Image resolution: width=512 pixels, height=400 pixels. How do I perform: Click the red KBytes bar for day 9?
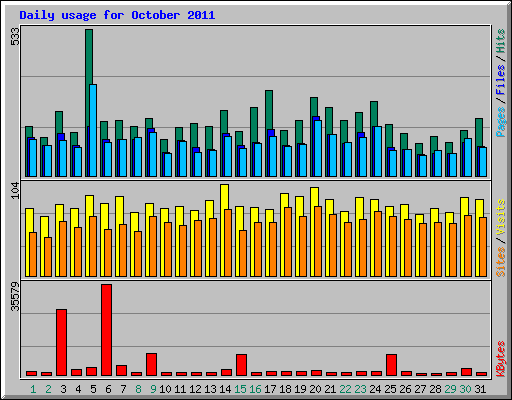click(x=152, y=365)
